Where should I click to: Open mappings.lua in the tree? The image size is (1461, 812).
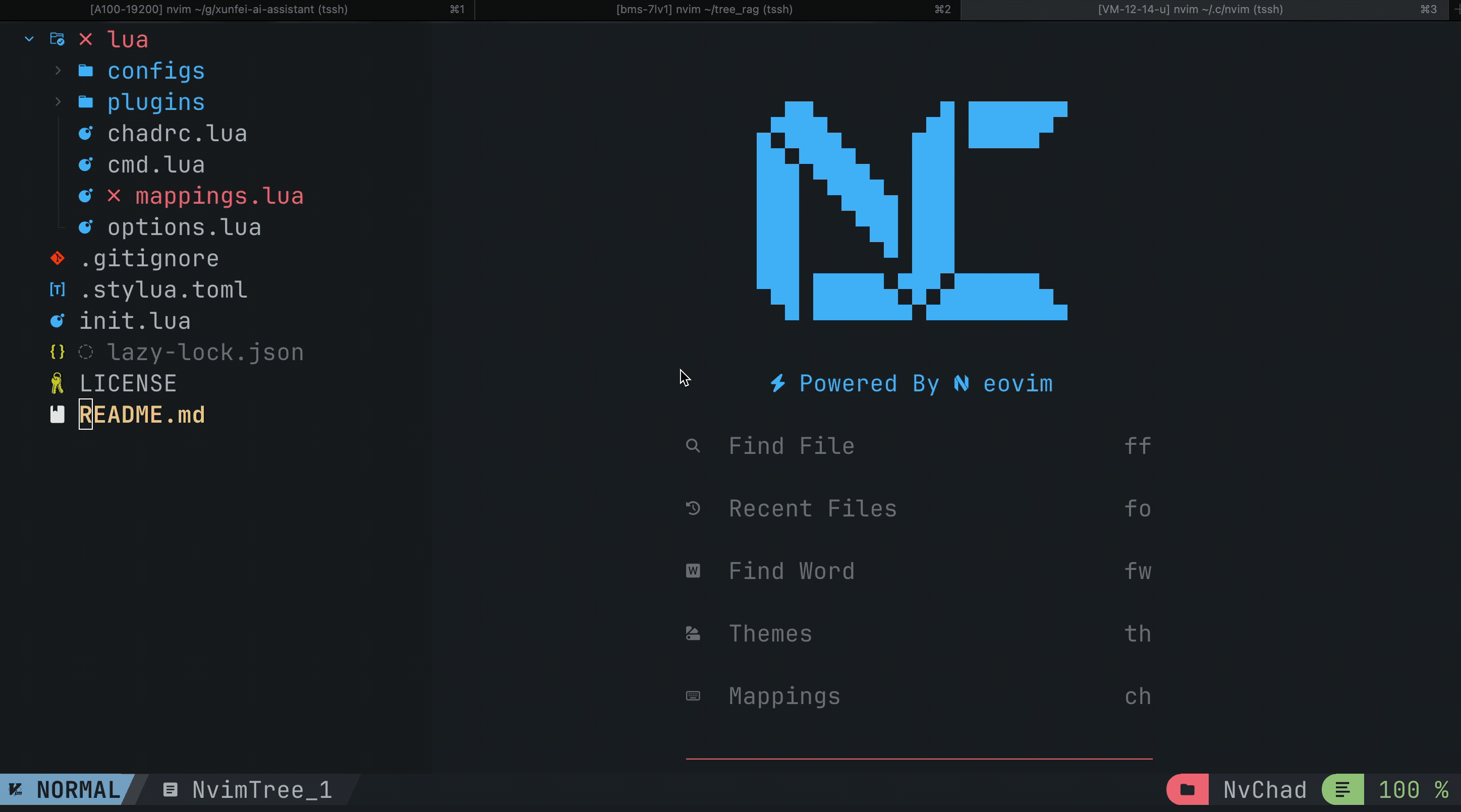tap(219, 196)
